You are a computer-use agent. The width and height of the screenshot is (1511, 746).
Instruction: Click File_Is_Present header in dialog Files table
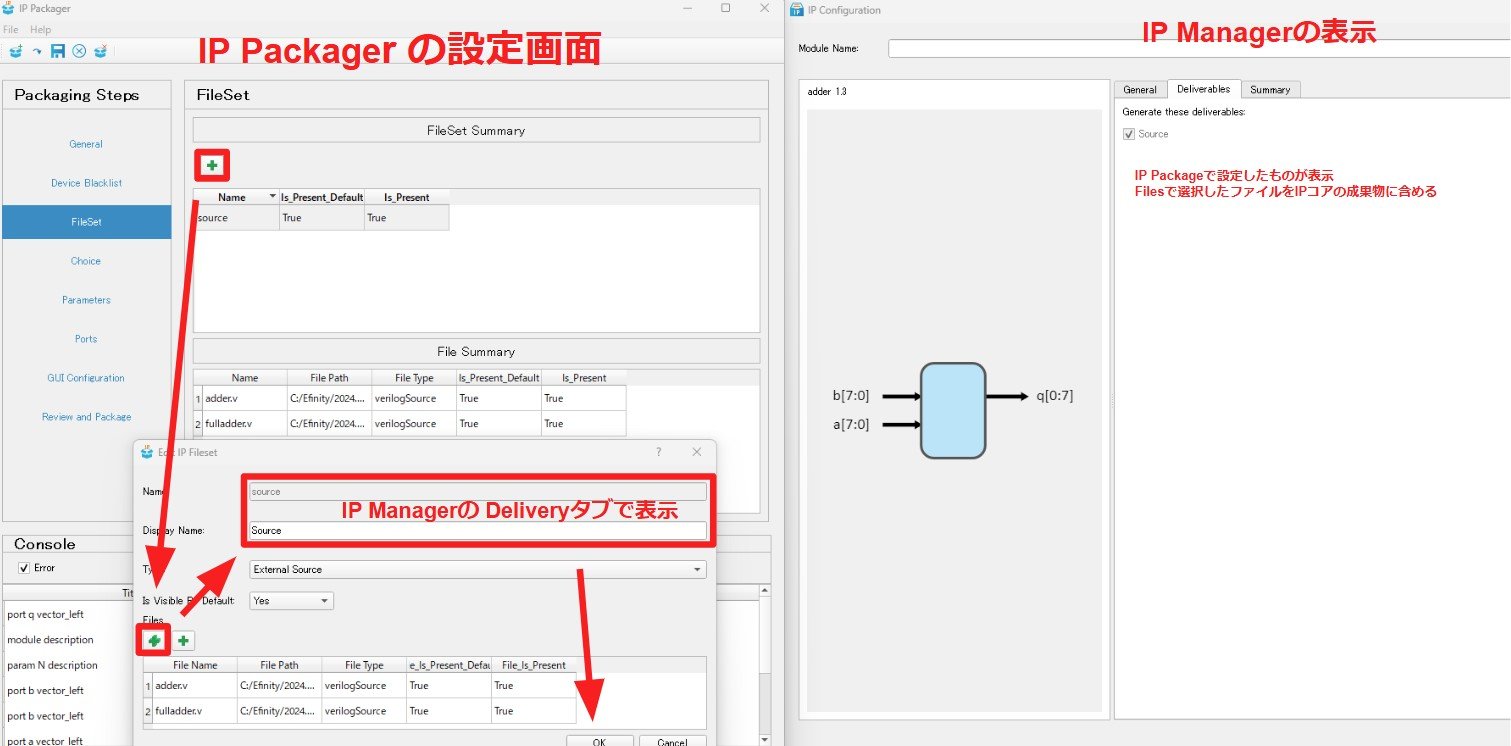[533, 665]
